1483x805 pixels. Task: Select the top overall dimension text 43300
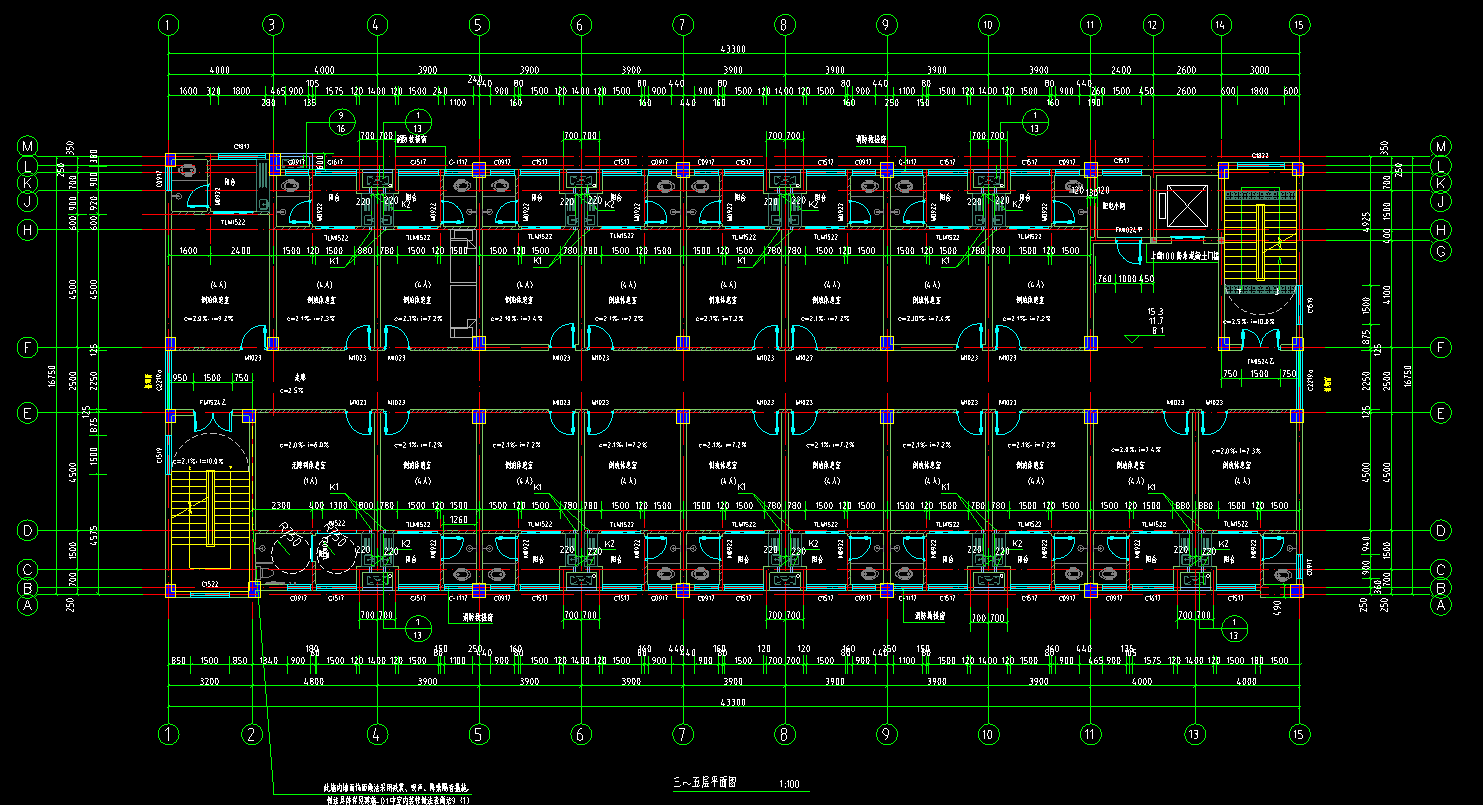[x=733, y=50]
